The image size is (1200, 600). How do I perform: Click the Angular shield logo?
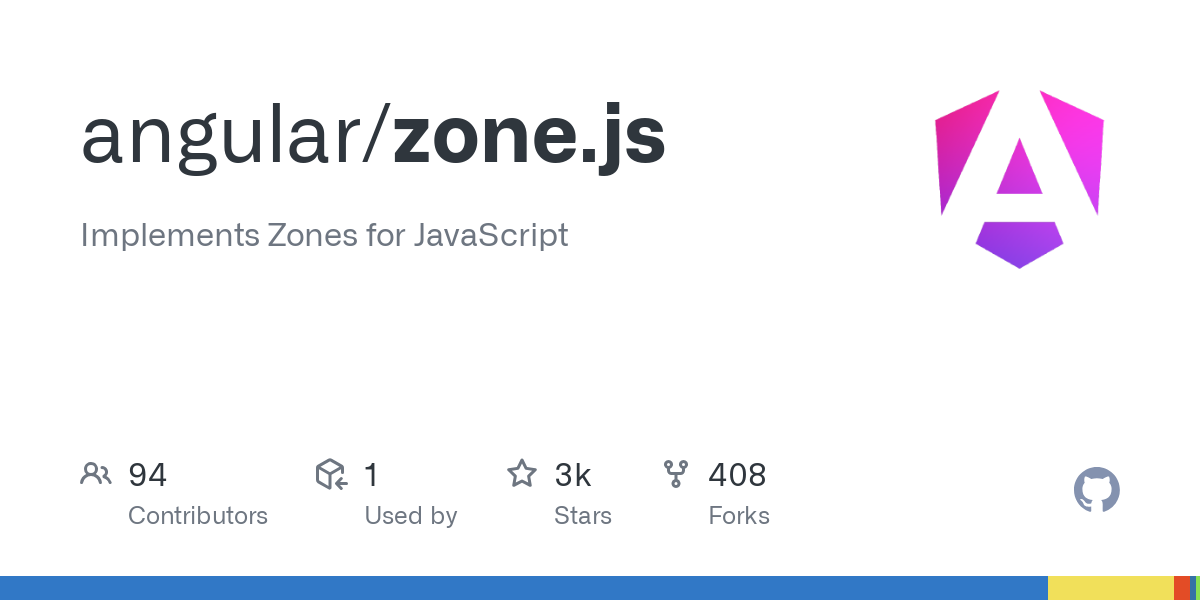[1019, 180]
